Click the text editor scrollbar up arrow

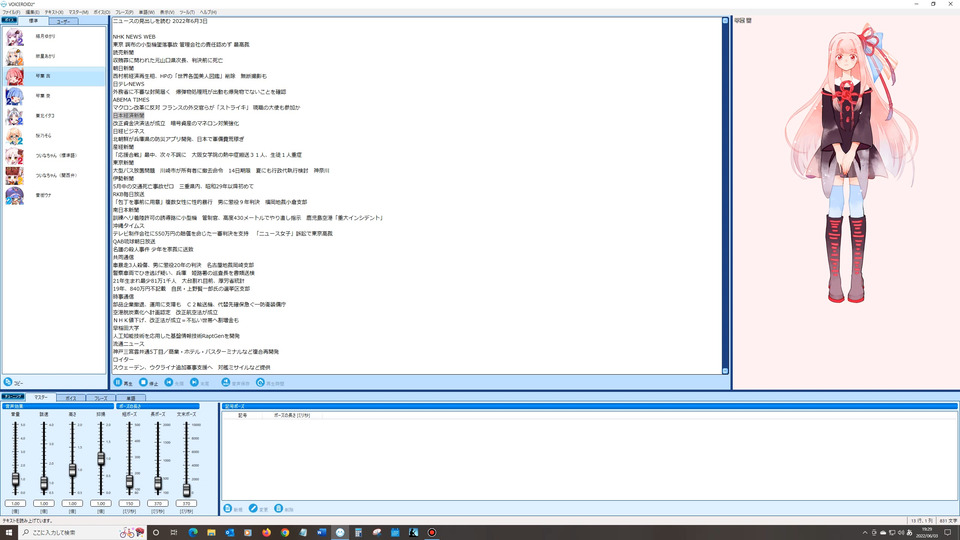click(725, 21)
